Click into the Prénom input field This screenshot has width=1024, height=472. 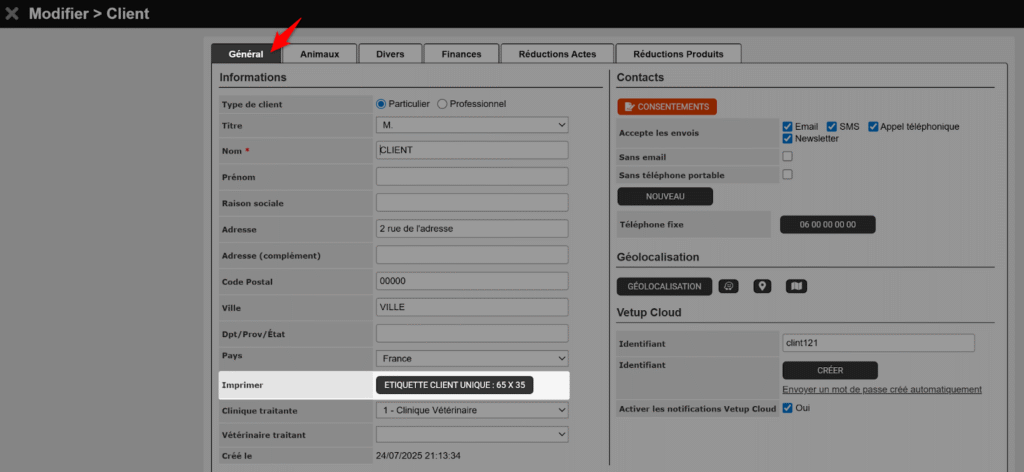click(x=472, y=177)
